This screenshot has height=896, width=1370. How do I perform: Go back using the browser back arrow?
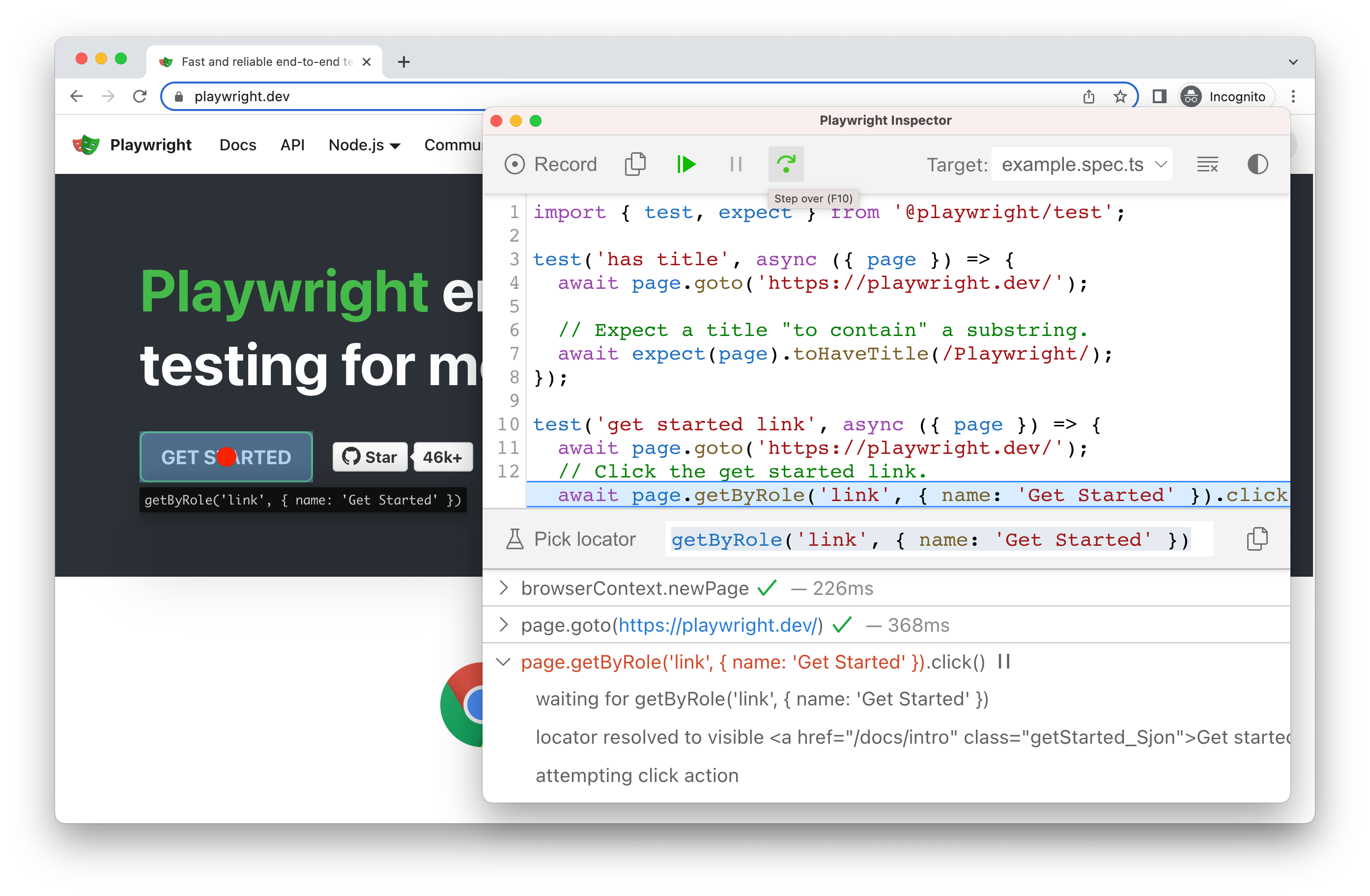click(x=77, y=96)
